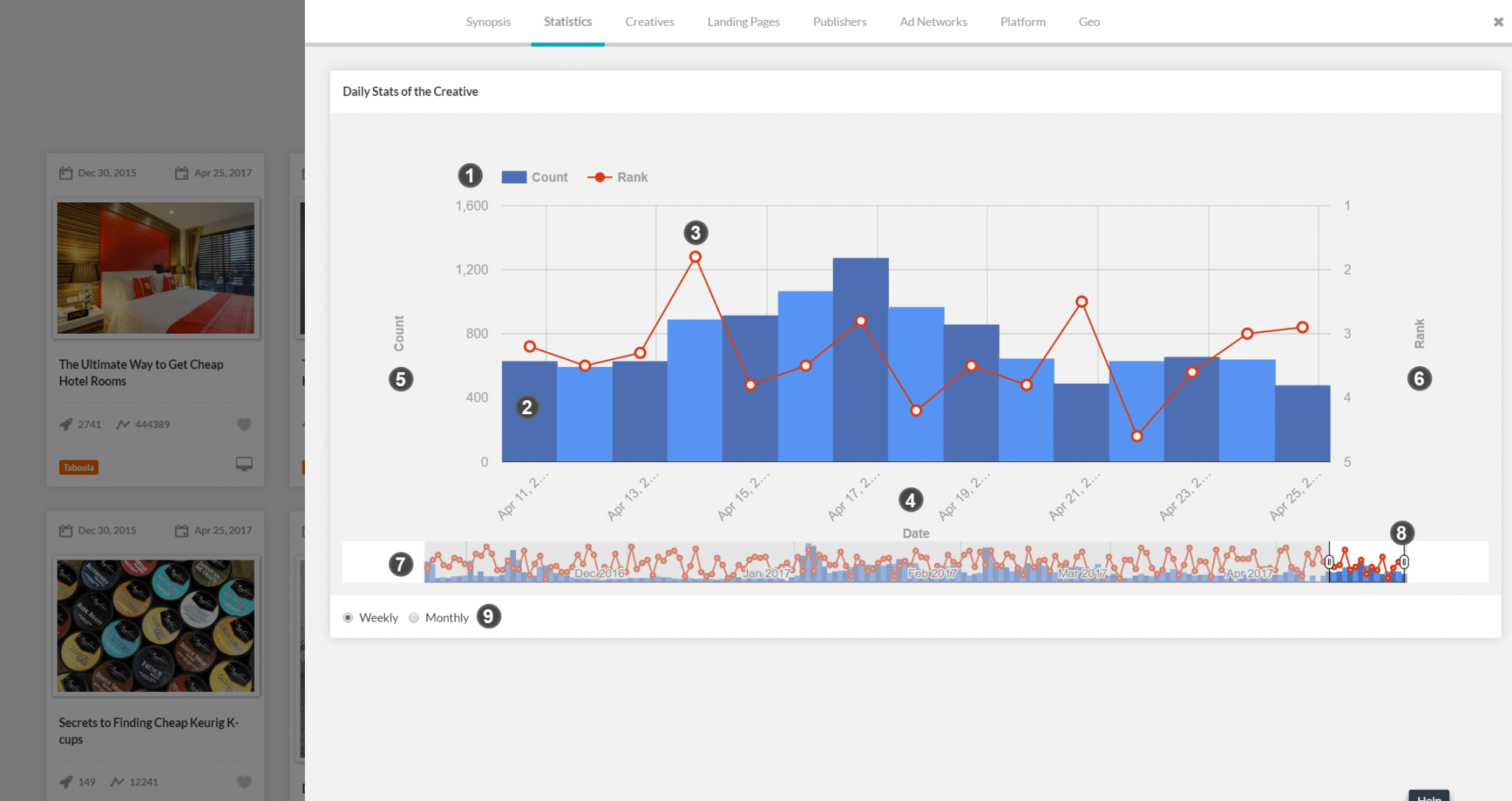
Task: Switch to the Creatives tab
Action: coord(648,21)
